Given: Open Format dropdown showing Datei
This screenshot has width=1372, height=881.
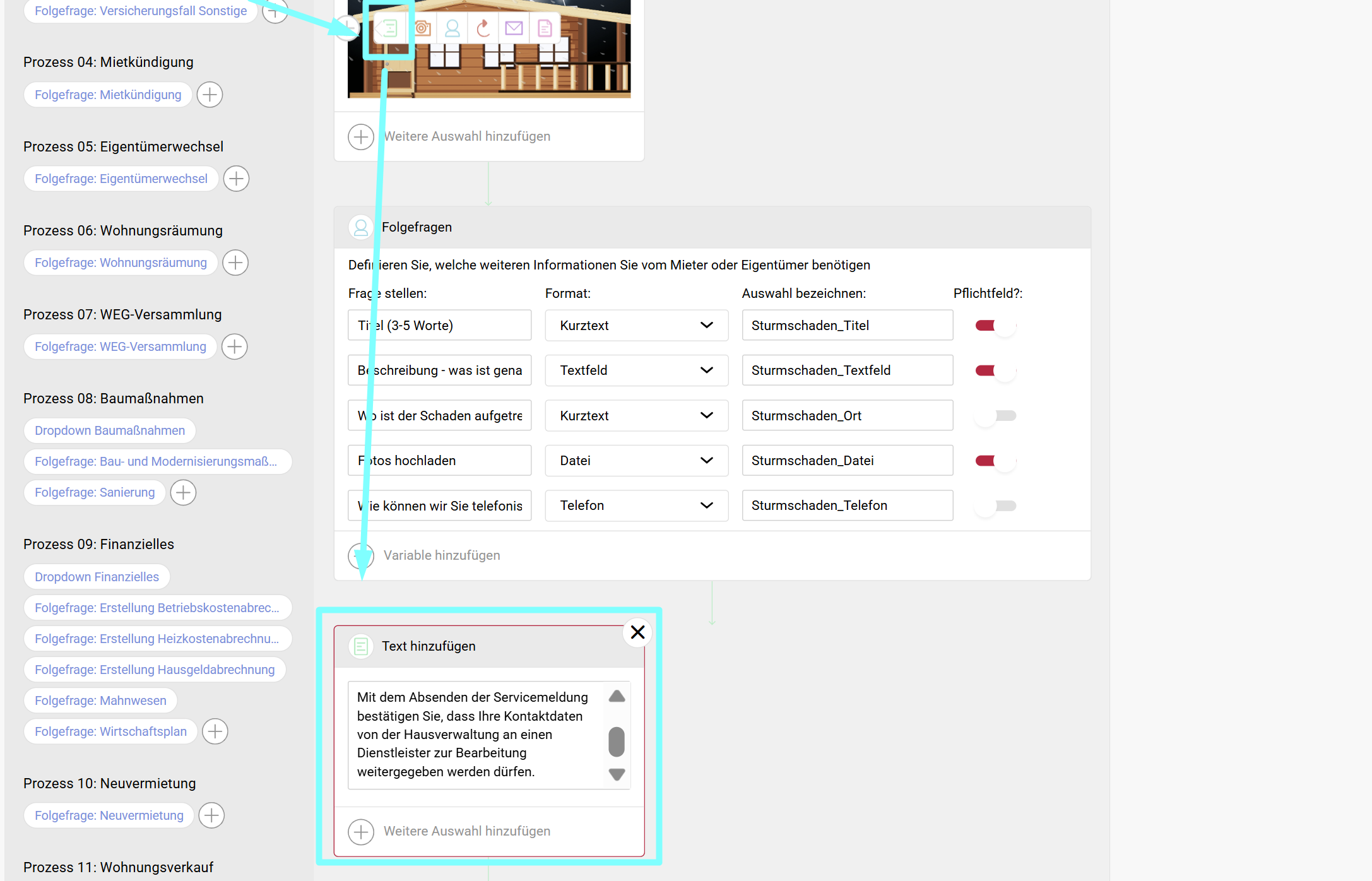Looking at the screenshot, I should pos(636,461).
